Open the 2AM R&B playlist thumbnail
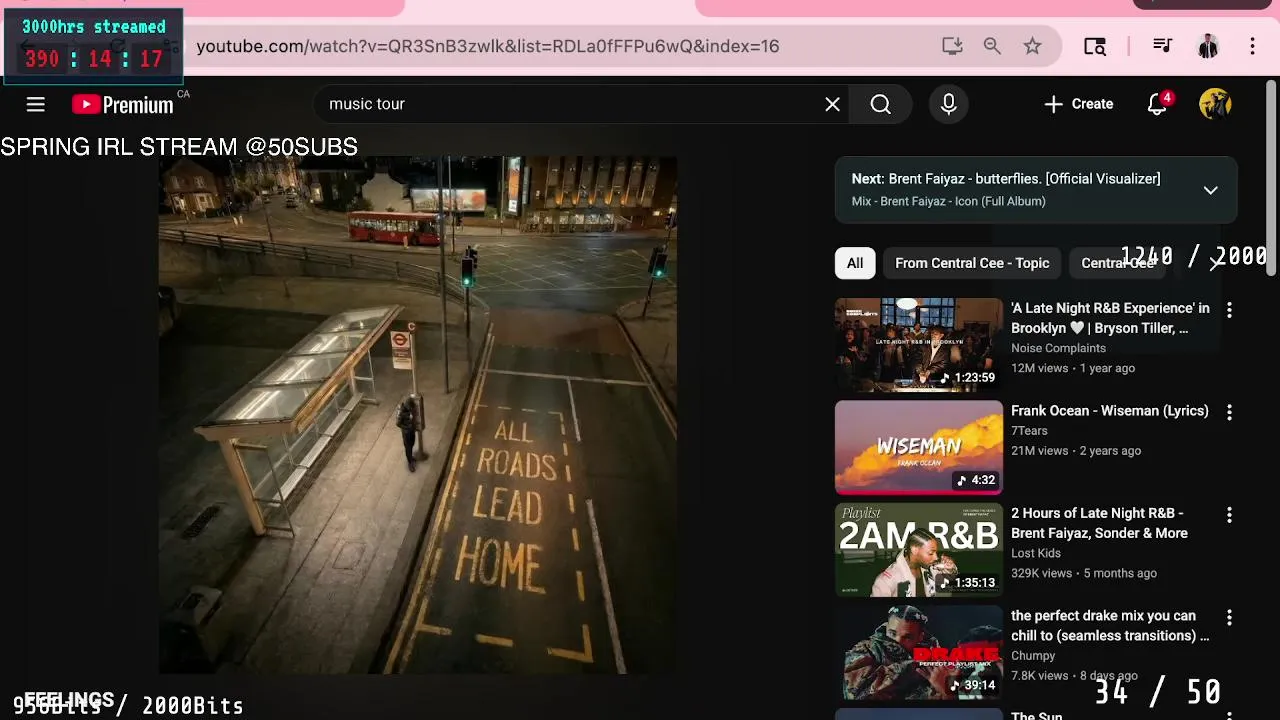Screen dimensions: 1280x720 tap(919, 550)
